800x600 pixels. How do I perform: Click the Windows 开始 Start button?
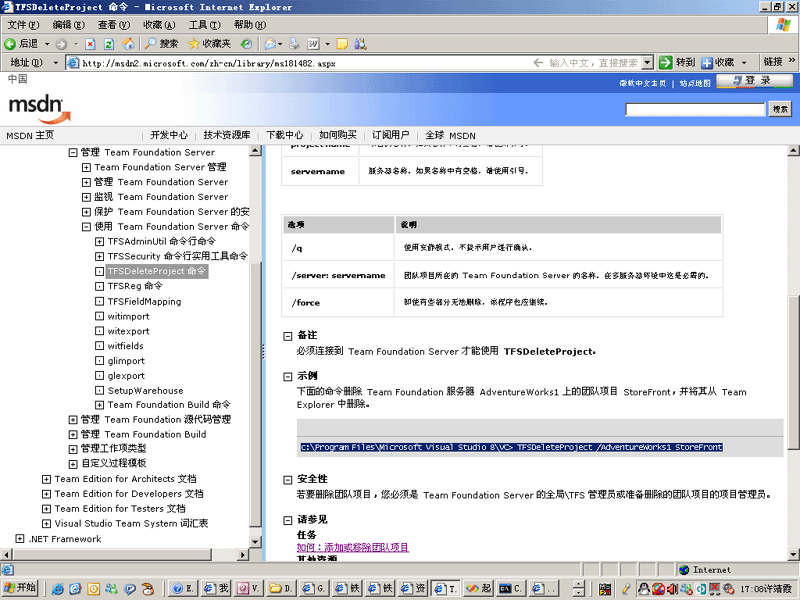click(x=19, y=588)
